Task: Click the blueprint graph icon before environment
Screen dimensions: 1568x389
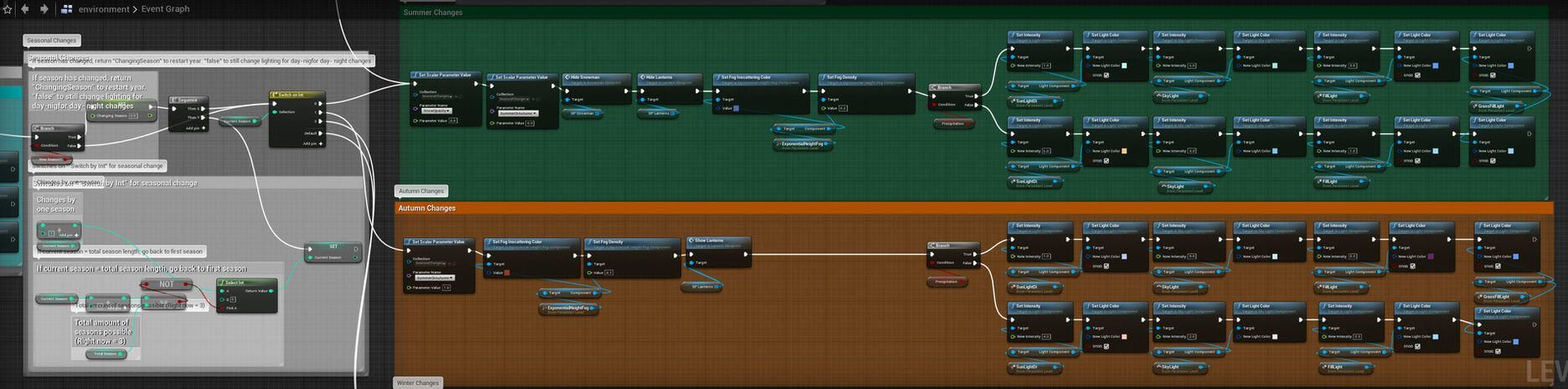Action: coord(67,9)
